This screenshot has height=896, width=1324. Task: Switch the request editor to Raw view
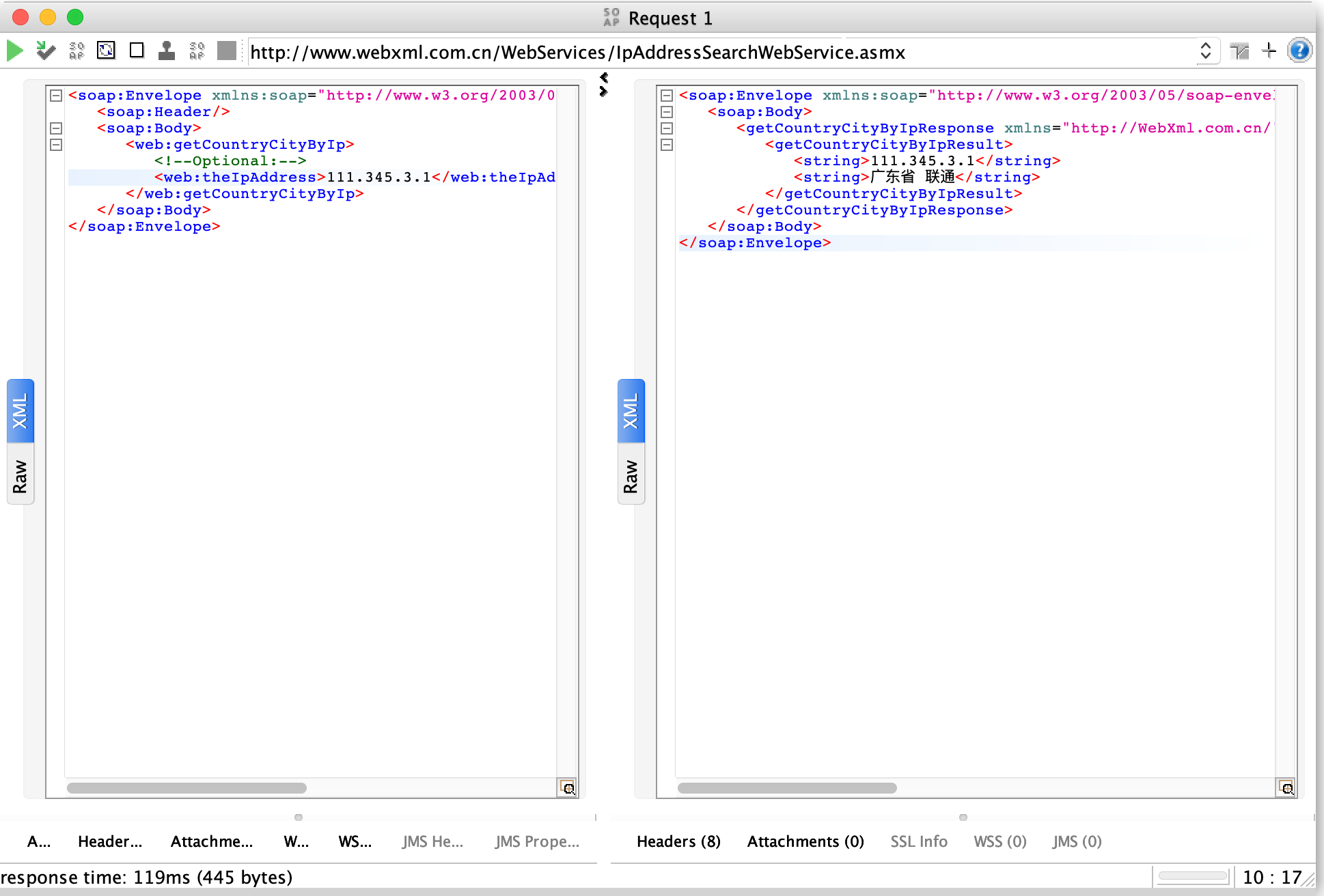[x=20, y=476]
